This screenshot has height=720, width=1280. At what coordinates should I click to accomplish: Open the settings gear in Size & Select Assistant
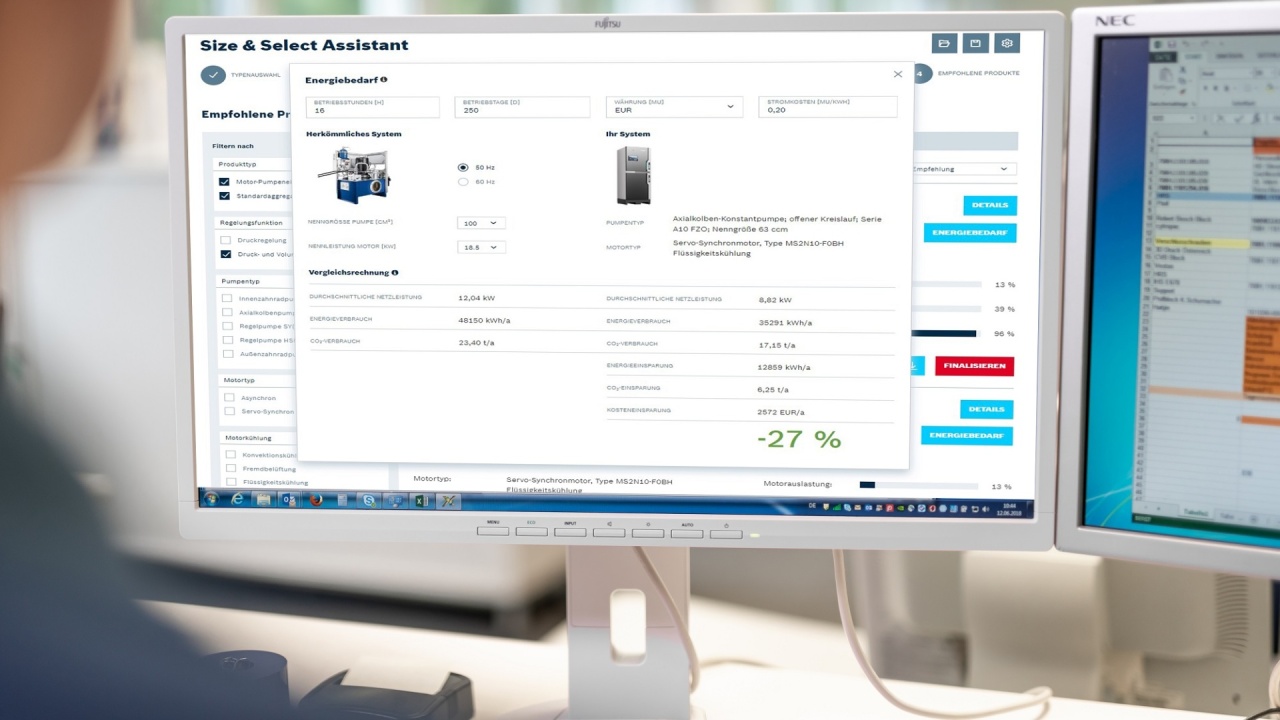[1007, 43]
